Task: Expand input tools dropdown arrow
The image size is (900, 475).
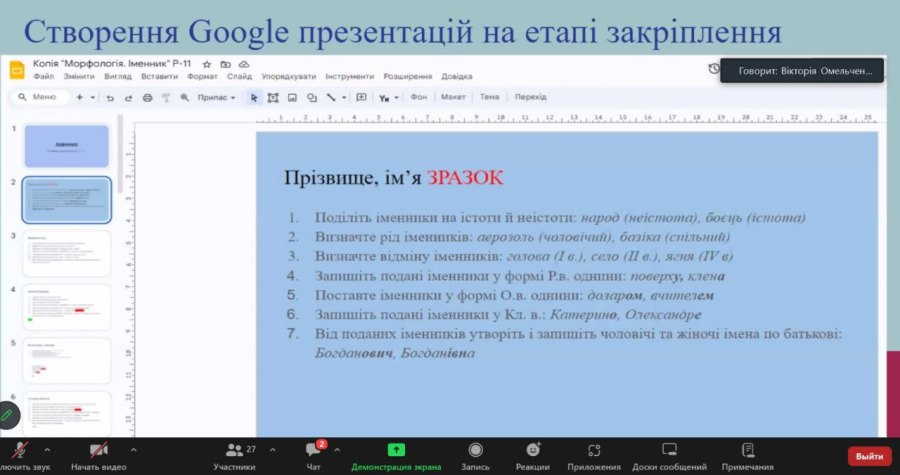Action: point(396,98)
